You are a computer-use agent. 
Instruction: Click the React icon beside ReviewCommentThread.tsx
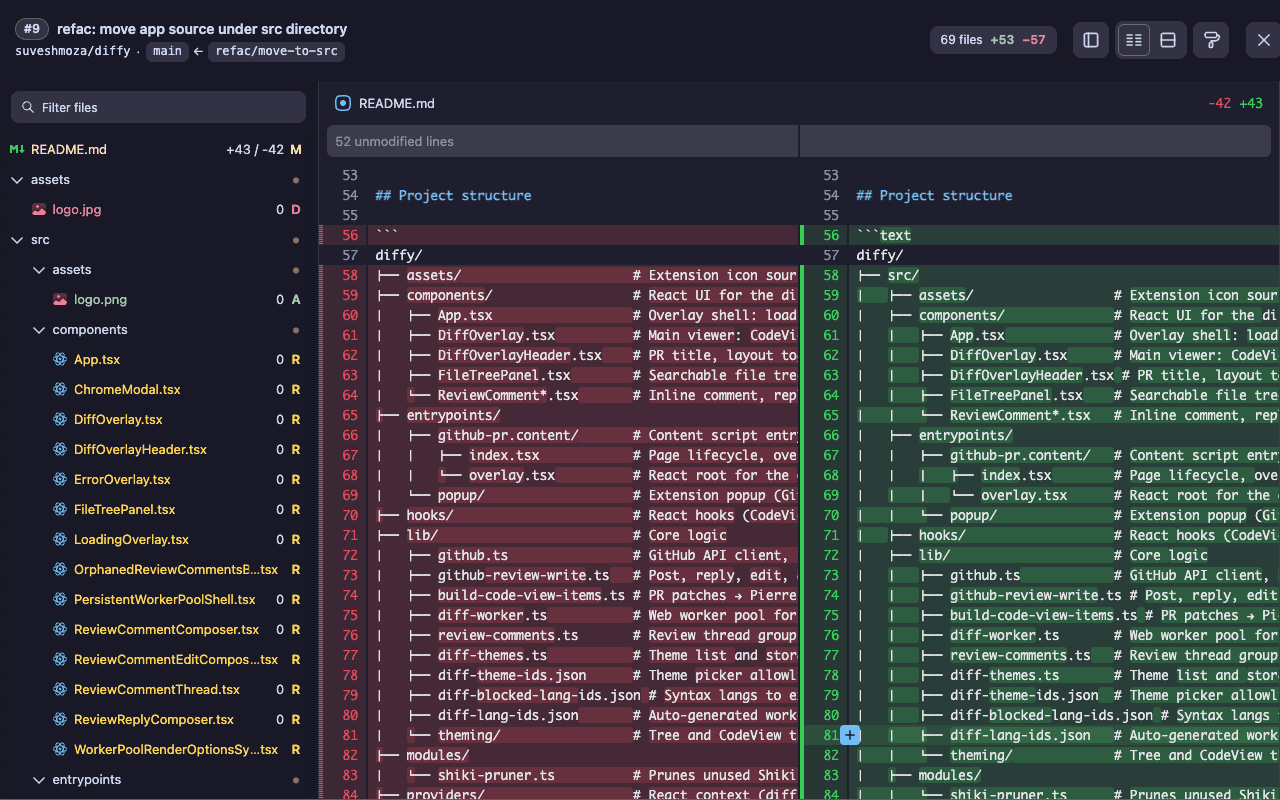pos(60,689)
